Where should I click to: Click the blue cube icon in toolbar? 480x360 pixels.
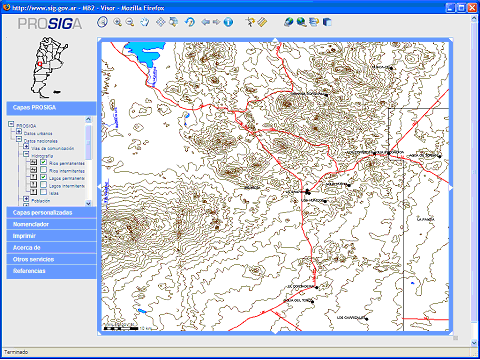pos(327,22)
